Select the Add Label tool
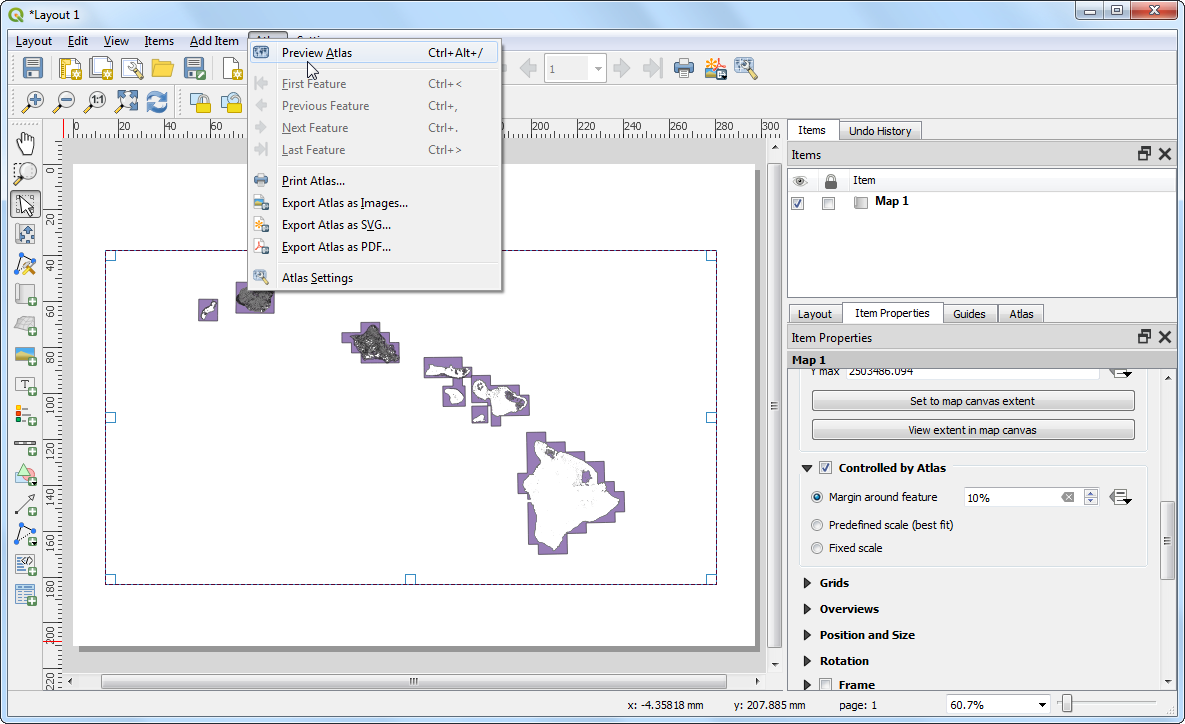1185x724 pixels. click(26, 385)
